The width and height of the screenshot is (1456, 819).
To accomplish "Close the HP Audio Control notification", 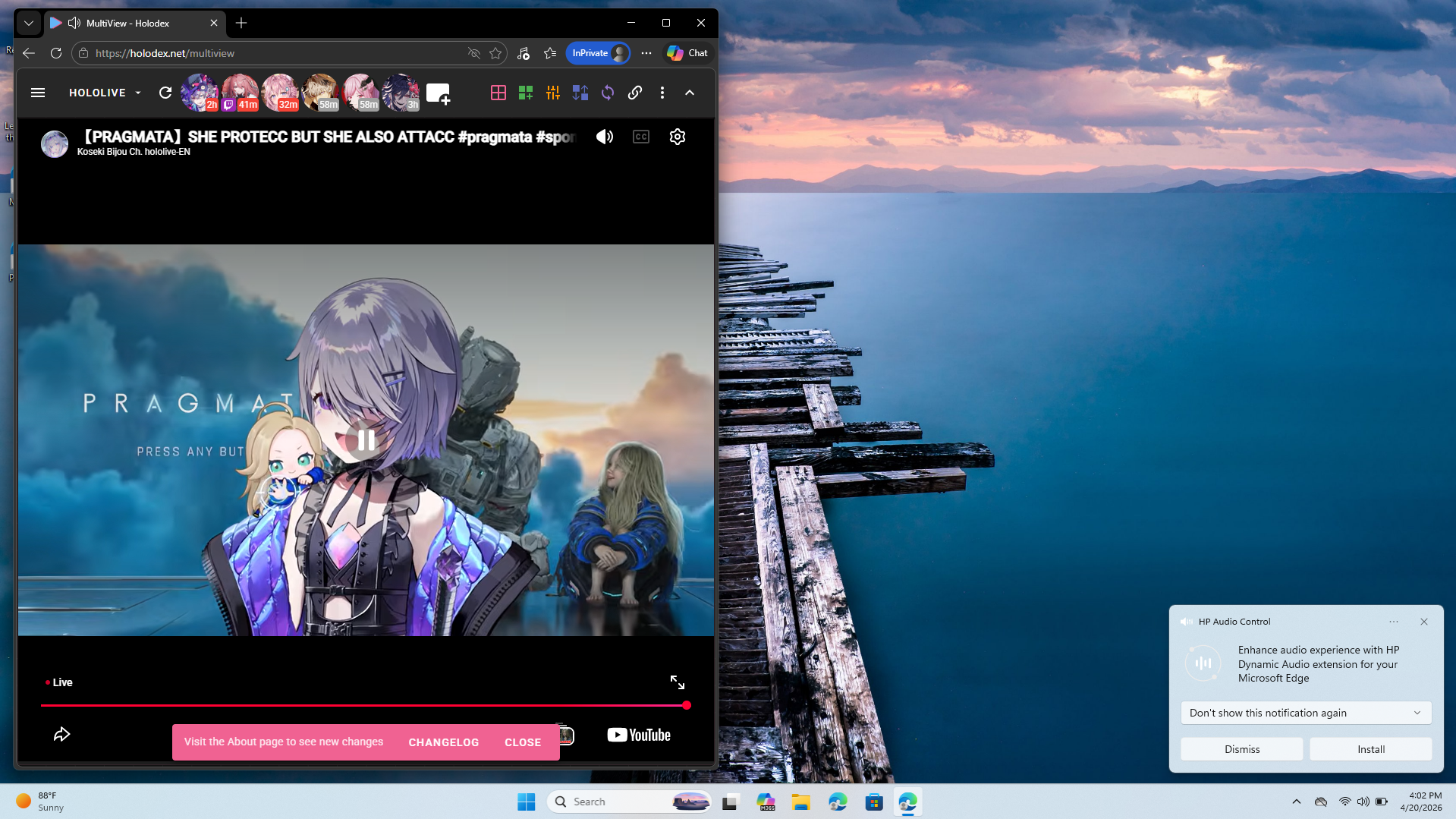I will [x=1424, y=622].
